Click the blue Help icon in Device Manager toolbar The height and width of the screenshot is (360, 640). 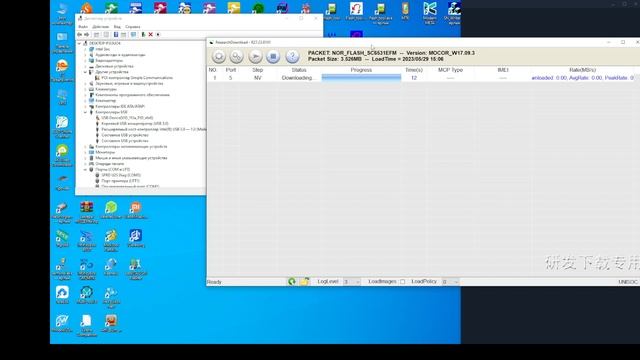[116, 35]
